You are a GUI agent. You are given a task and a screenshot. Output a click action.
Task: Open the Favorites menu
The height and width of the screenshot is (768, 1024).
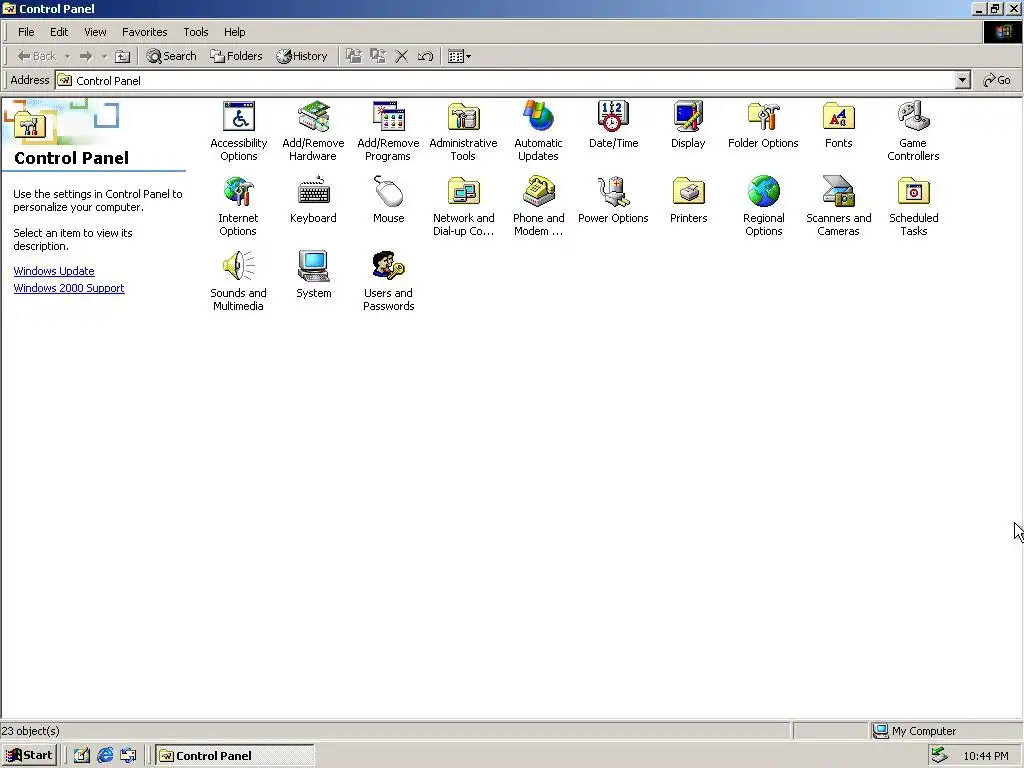pos(144,32)
